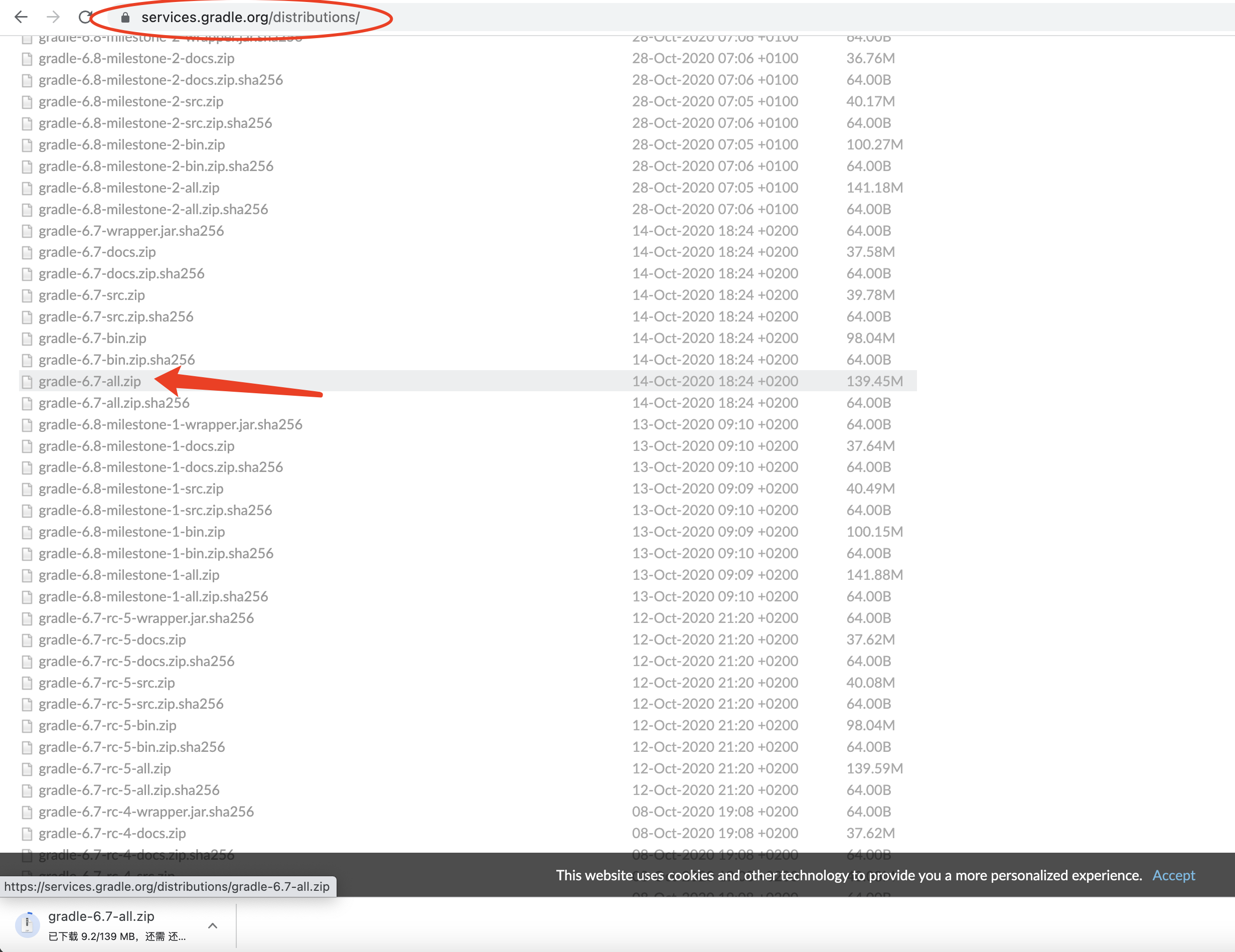Accept the cookie notice

[x=1173, y=875]
